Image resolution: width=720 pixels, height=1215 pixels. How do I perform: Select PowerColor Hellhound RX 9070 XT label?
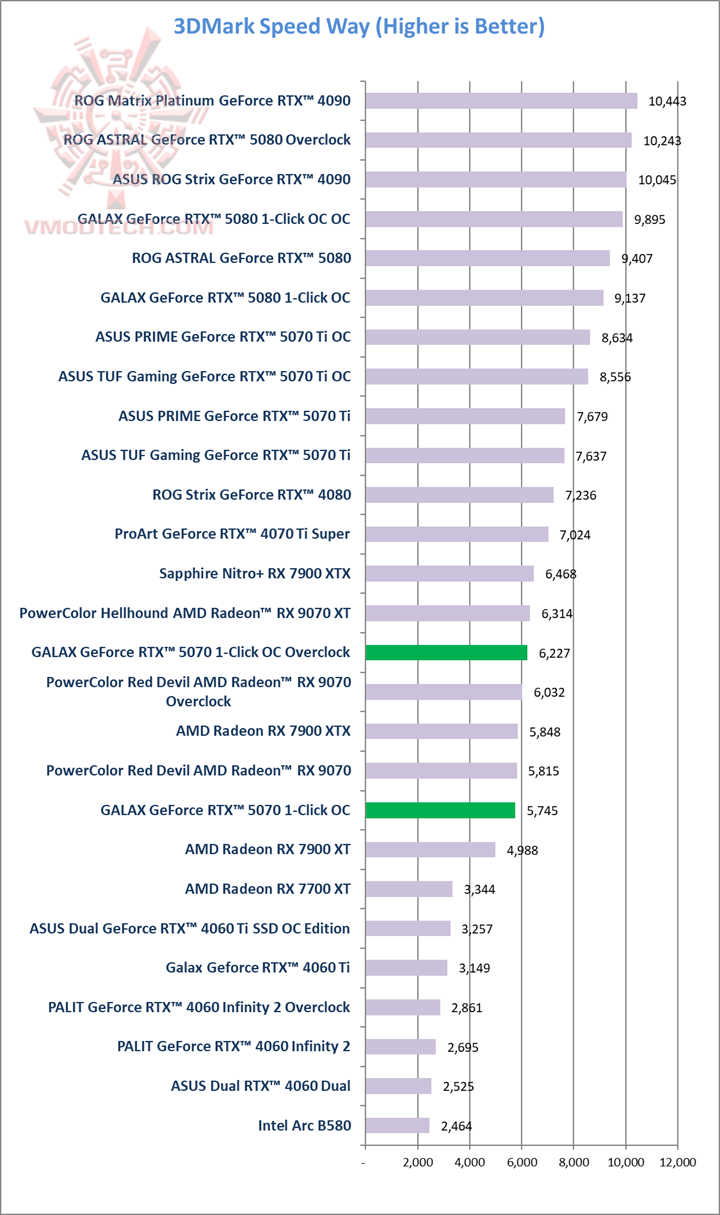[x=186, y=613]
